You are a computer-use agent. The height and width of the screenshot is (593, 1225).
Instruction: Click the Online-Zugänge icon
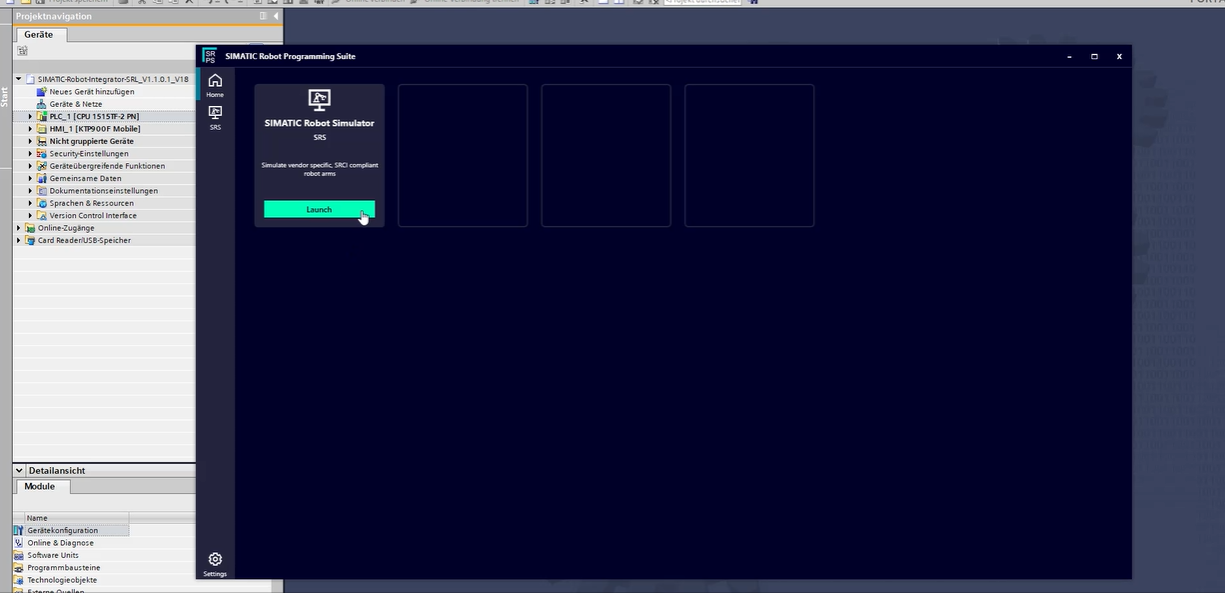click(x=30, y=228)
